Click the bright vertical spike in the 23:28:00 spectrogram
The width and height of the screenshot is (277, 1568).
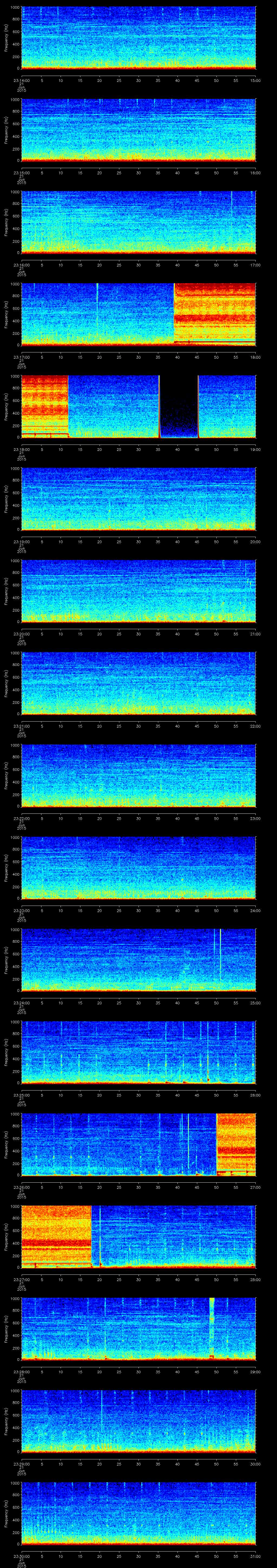coord(212,1329)
